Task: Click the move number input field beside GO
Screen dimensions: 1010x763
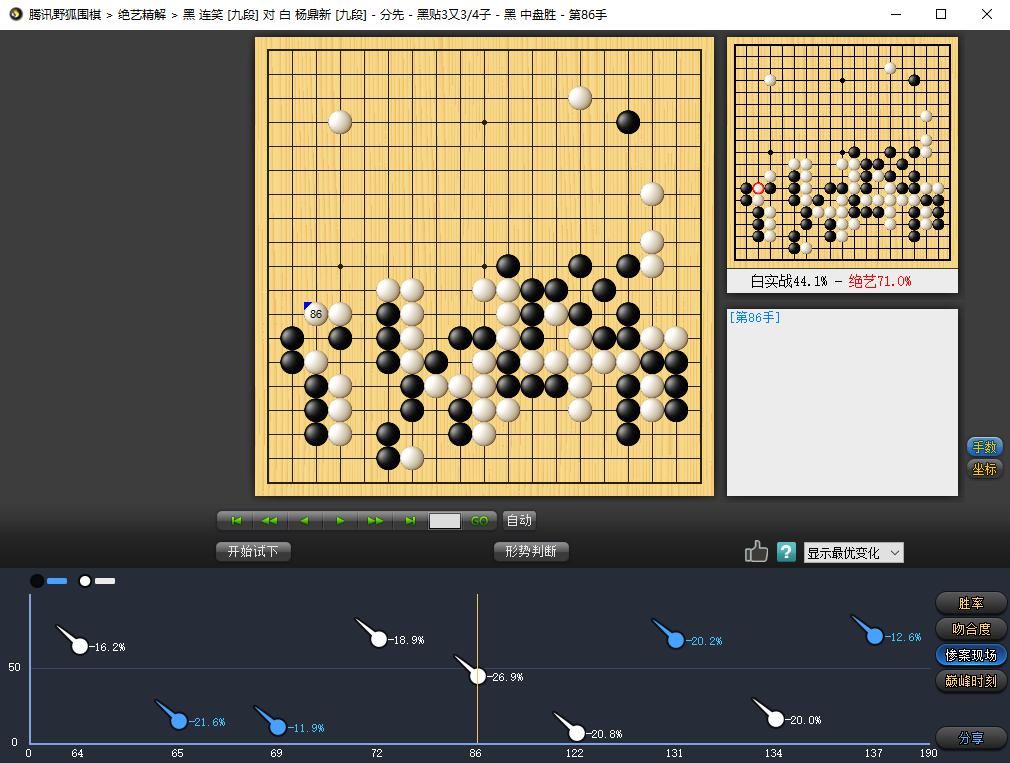Action: click(x=446, y=520)
